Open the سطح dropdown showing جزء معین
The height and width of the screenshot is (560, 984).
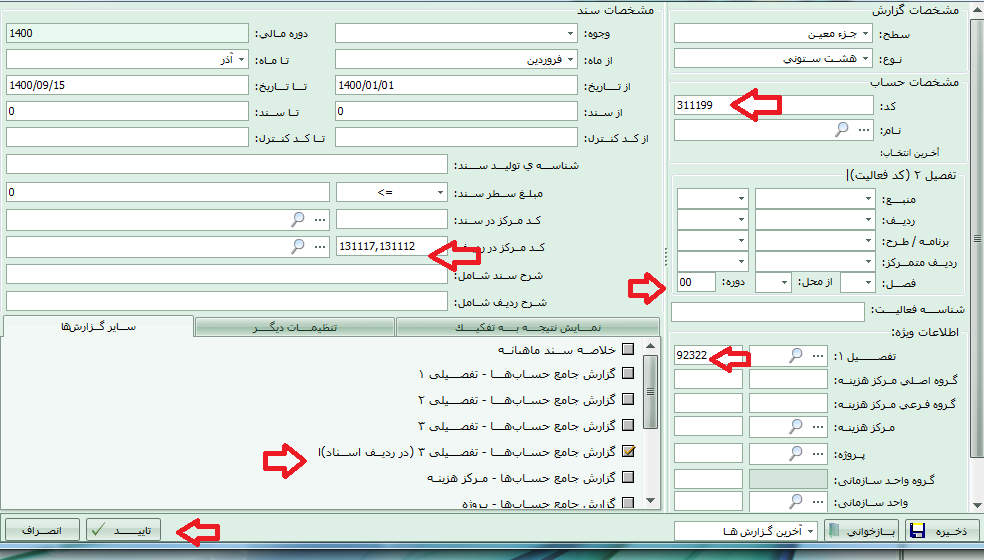click(x=865, y=33)
